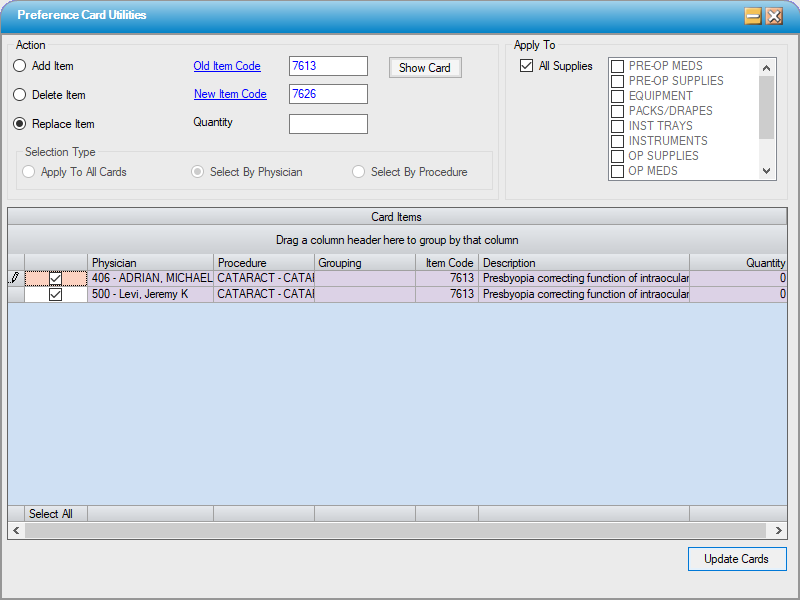Click the pencil edit icon in first row
The height and width of the screenshot is (600, 800).
pyautogui.click(x=15, y=278)
